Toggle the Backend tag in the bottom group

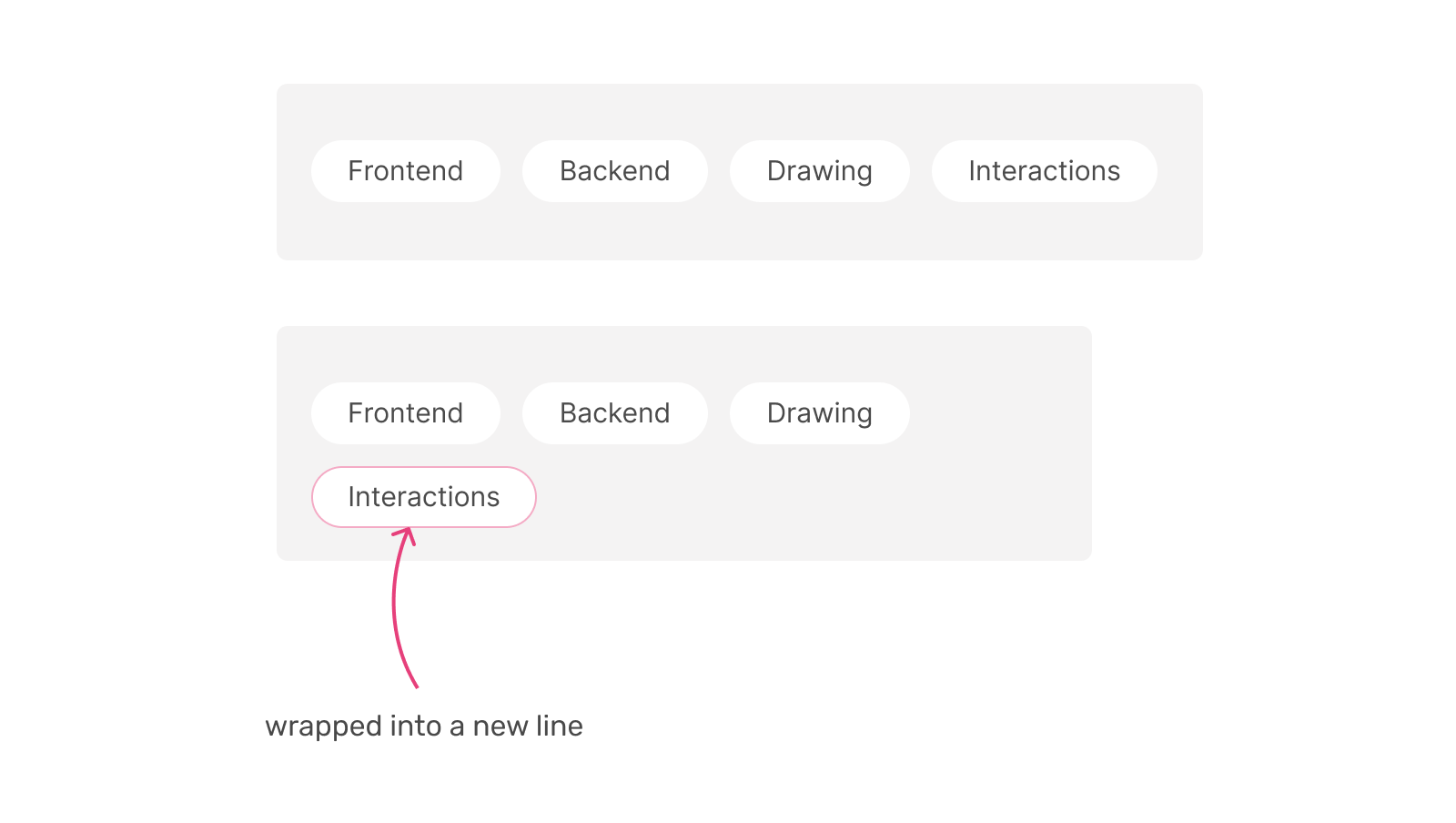click(x=615, y=412)
